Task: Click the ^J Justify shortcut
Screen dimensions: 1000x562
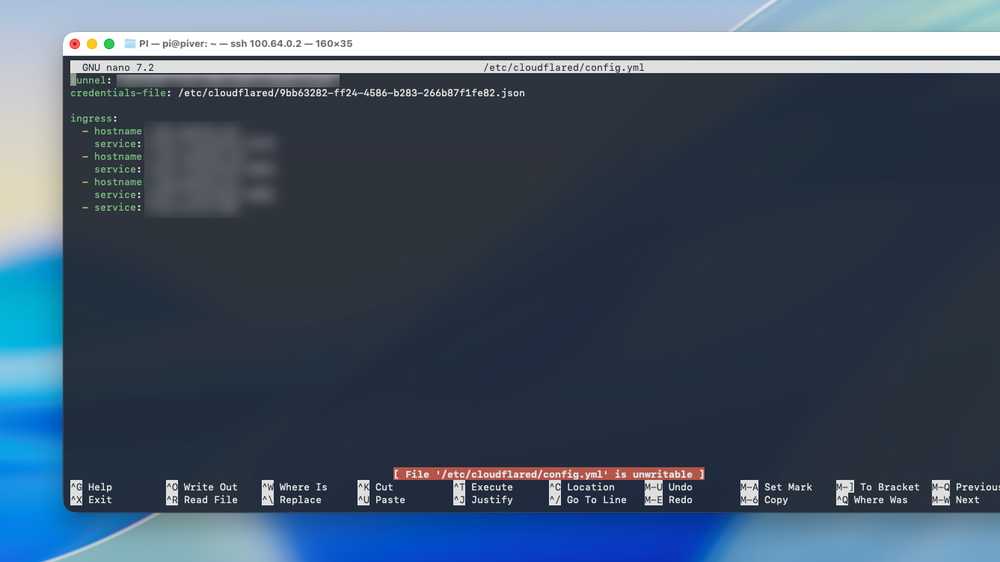Action: [x=483, y=499]
